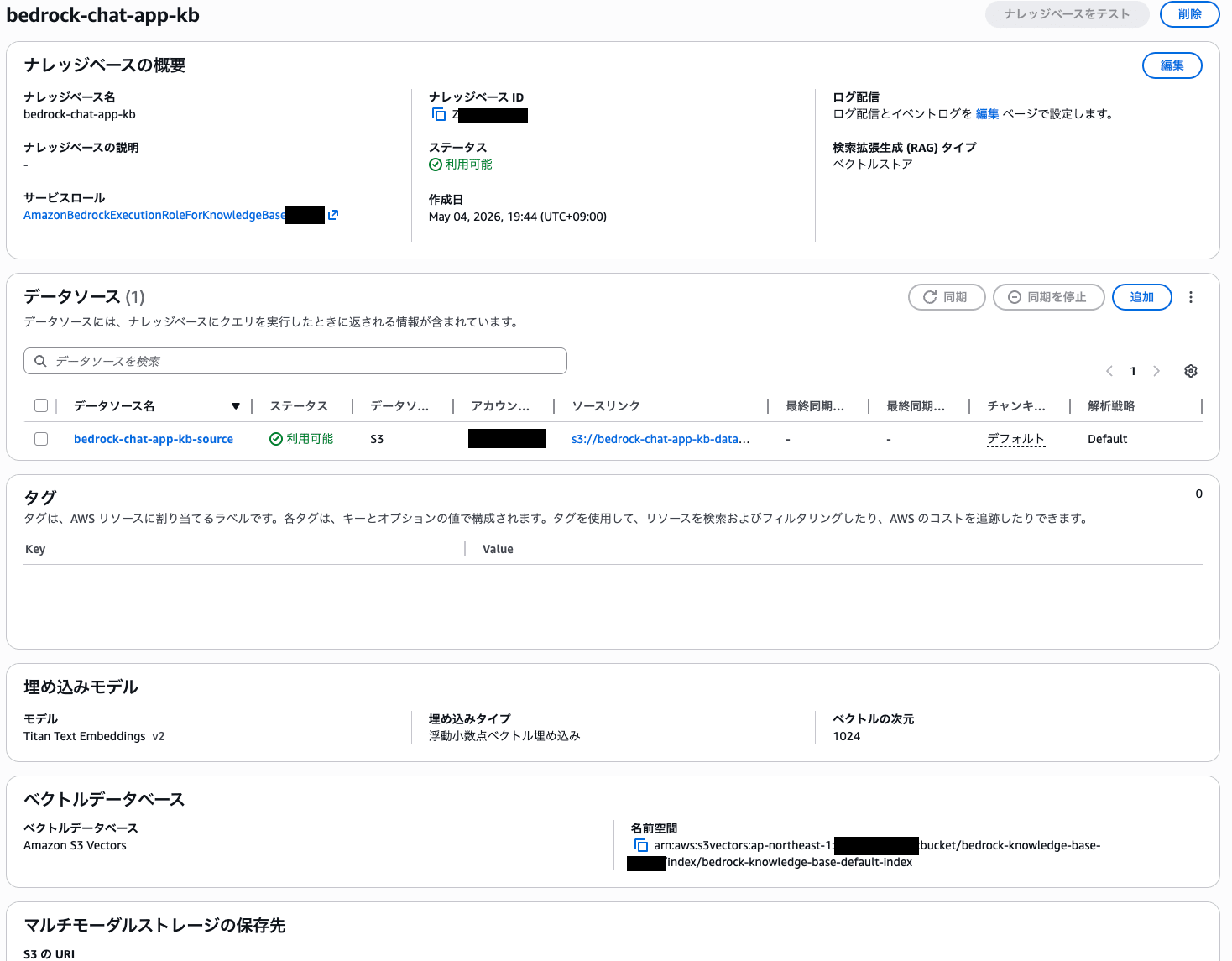
Task: Open bedrock-chat-app-kb-source data source link
Action: 154,439
